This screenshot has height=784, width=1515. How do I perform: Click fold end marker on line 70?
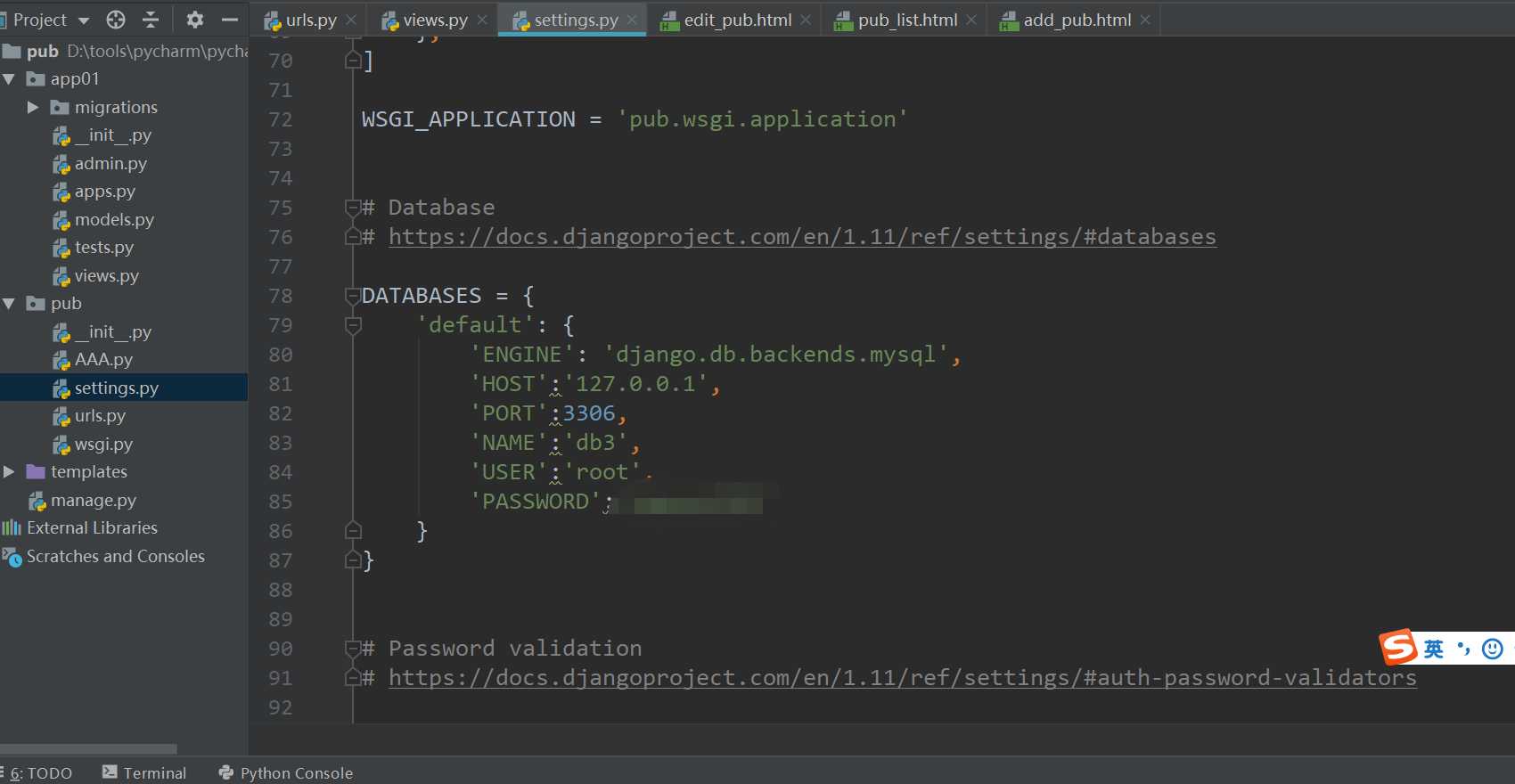coord(353,61)
